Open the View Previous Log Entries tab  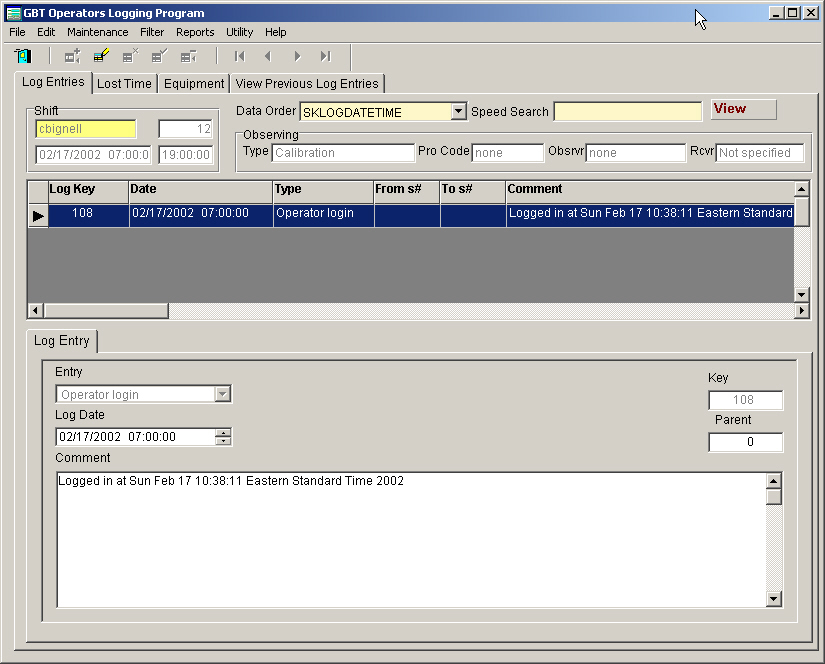[x=307, y=84]
